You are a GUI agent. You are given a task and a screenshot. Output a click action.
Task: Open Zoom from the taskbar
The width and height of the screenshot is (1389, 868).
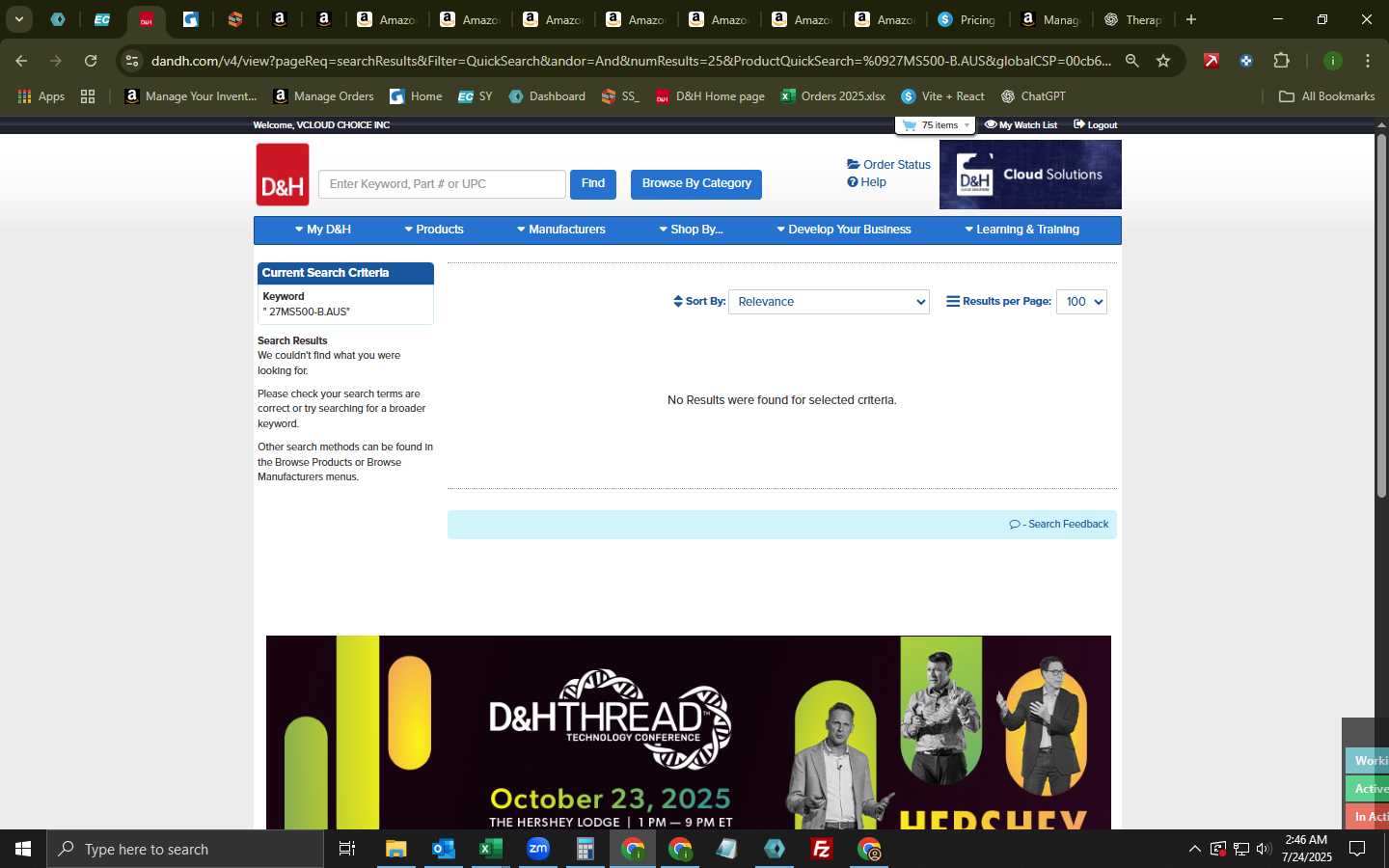(x=538, y=849)
